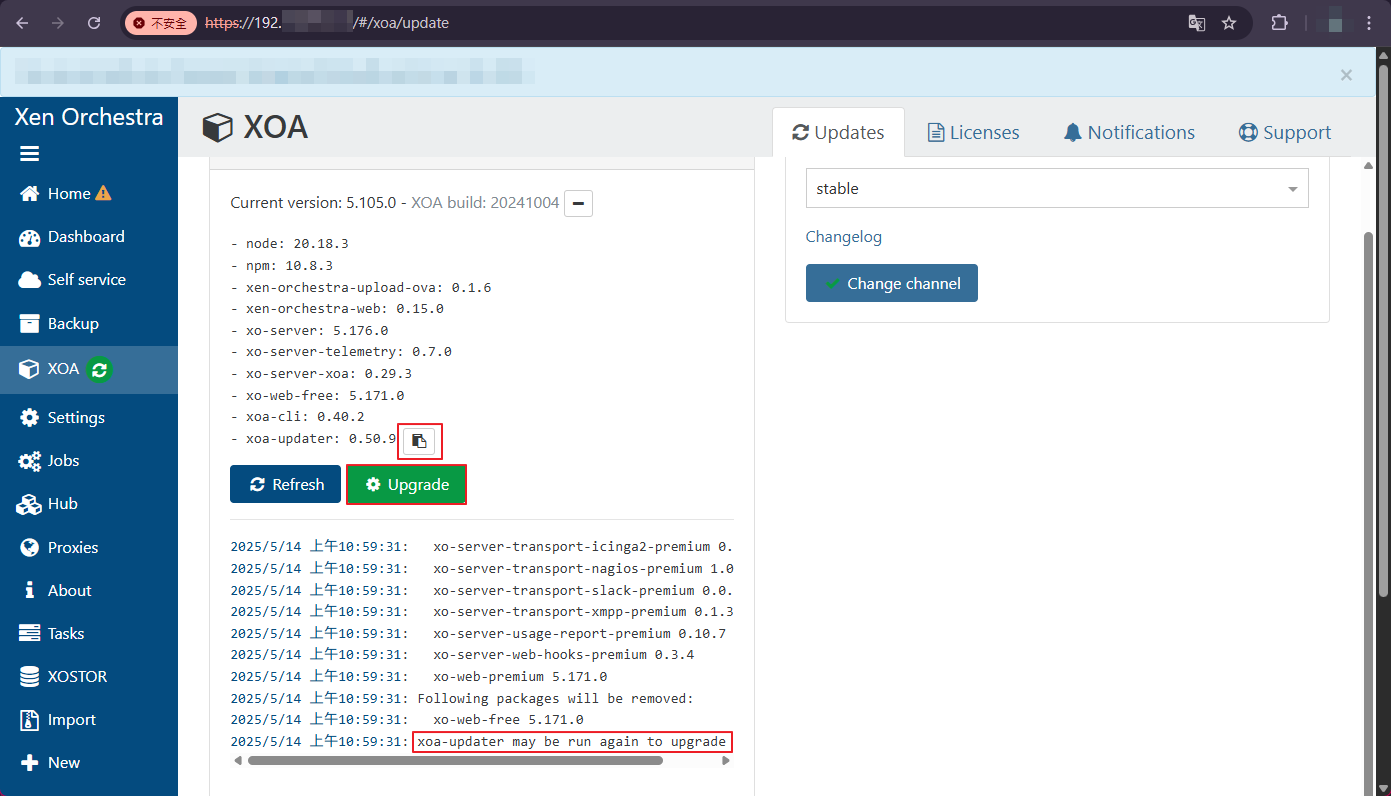Click the browser forward arrow
This screenshot has width=1391, height=796.
(x=58, y=23)
